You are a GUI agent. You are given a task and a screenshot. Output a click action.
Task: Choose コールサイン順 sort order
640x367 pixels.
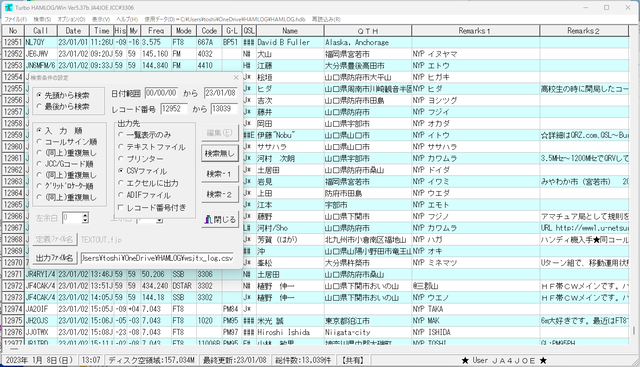click(x=67, y=142)
